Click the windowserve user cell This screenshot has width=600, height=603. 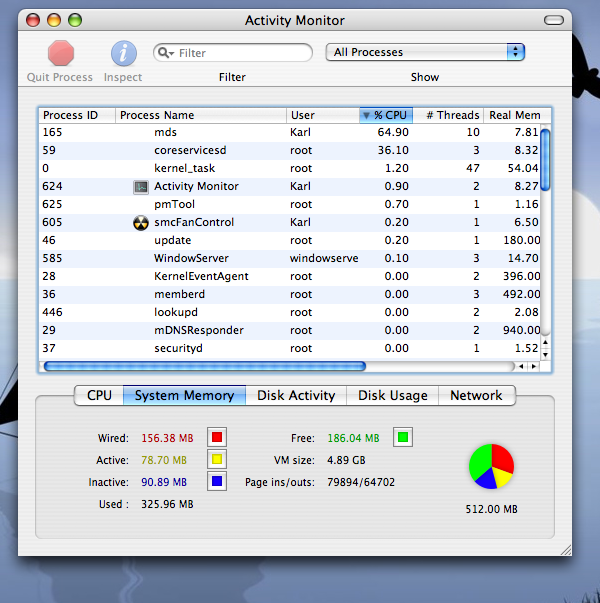coord(324,259)
